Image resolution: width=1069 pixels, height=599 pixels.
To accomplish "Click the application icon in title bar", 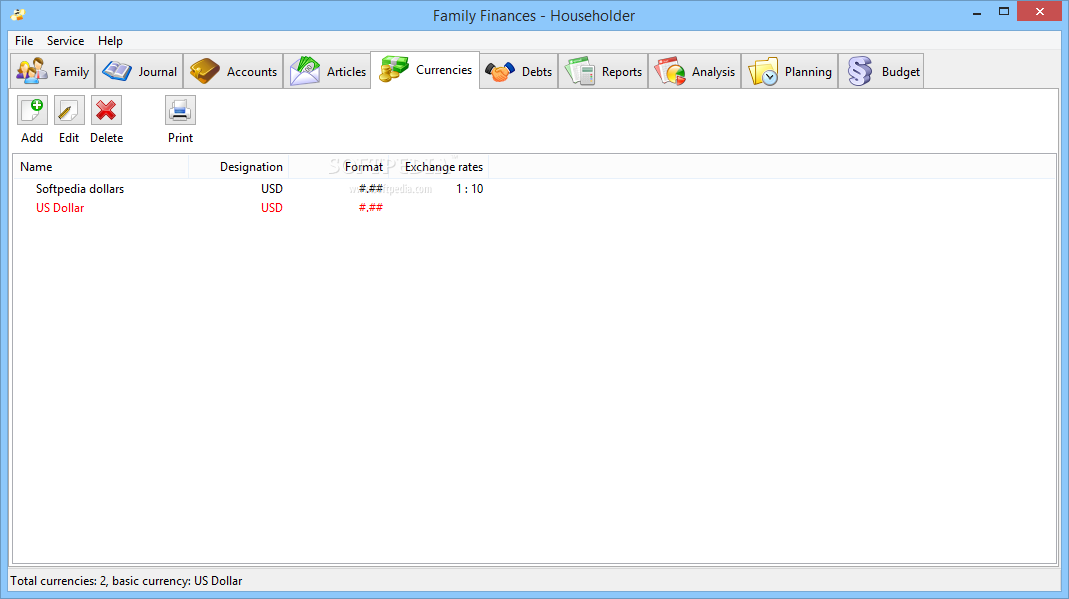I will point(18,14).
